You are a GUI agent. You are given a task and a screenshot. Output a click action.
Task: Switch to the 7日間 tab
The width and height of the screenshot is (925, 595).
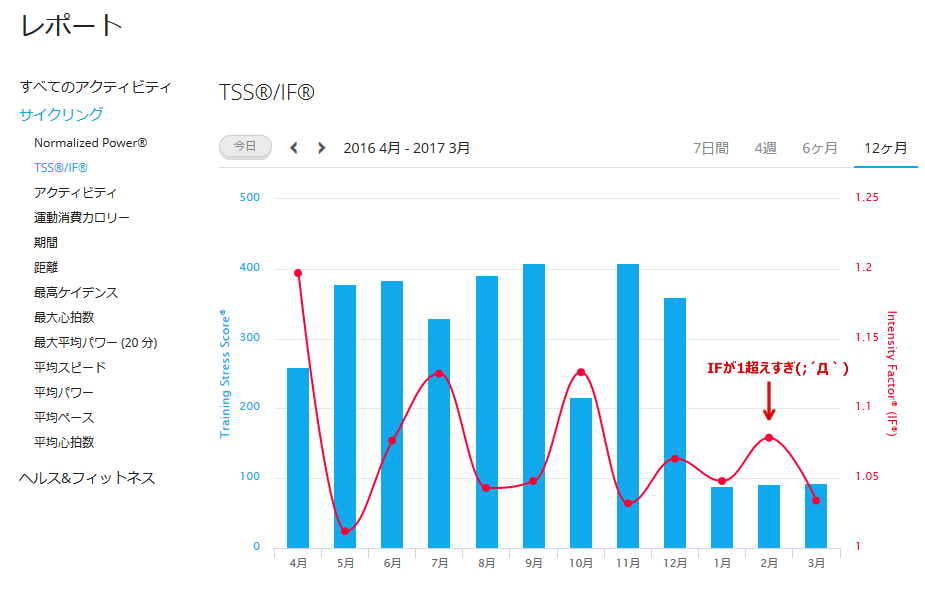pyautogui.click(x=710, y=148)
